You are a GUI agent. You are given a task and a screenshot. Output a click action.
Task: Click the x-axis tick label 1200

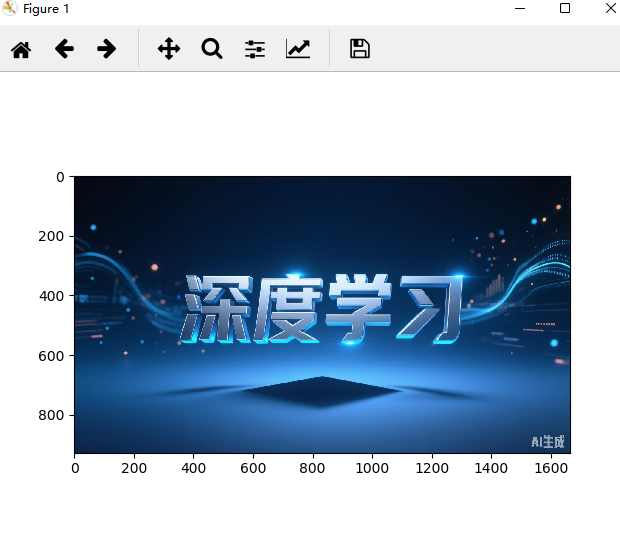[432, 468]
